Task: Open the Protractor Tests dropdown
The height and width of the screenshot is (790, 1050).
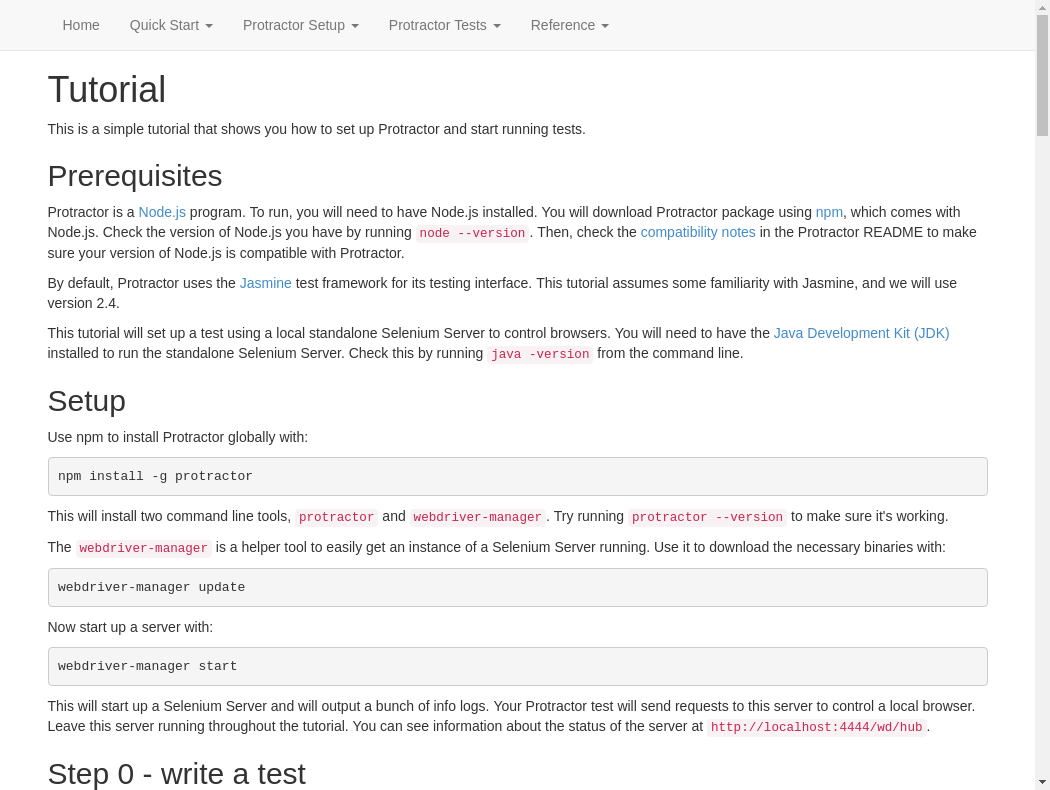Action: 444,25
